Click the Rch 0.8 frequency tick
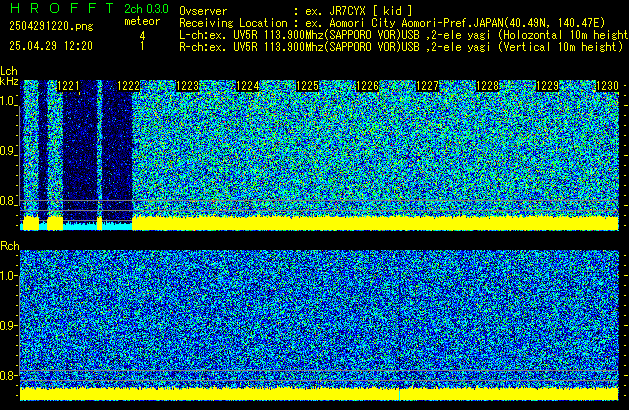629x410 pixels. point(8,375)
